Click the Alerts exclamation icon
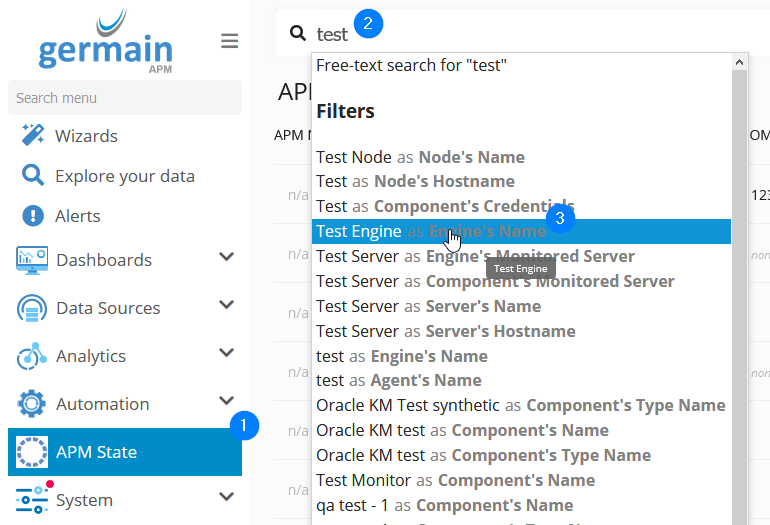 [x=33, y=216]
